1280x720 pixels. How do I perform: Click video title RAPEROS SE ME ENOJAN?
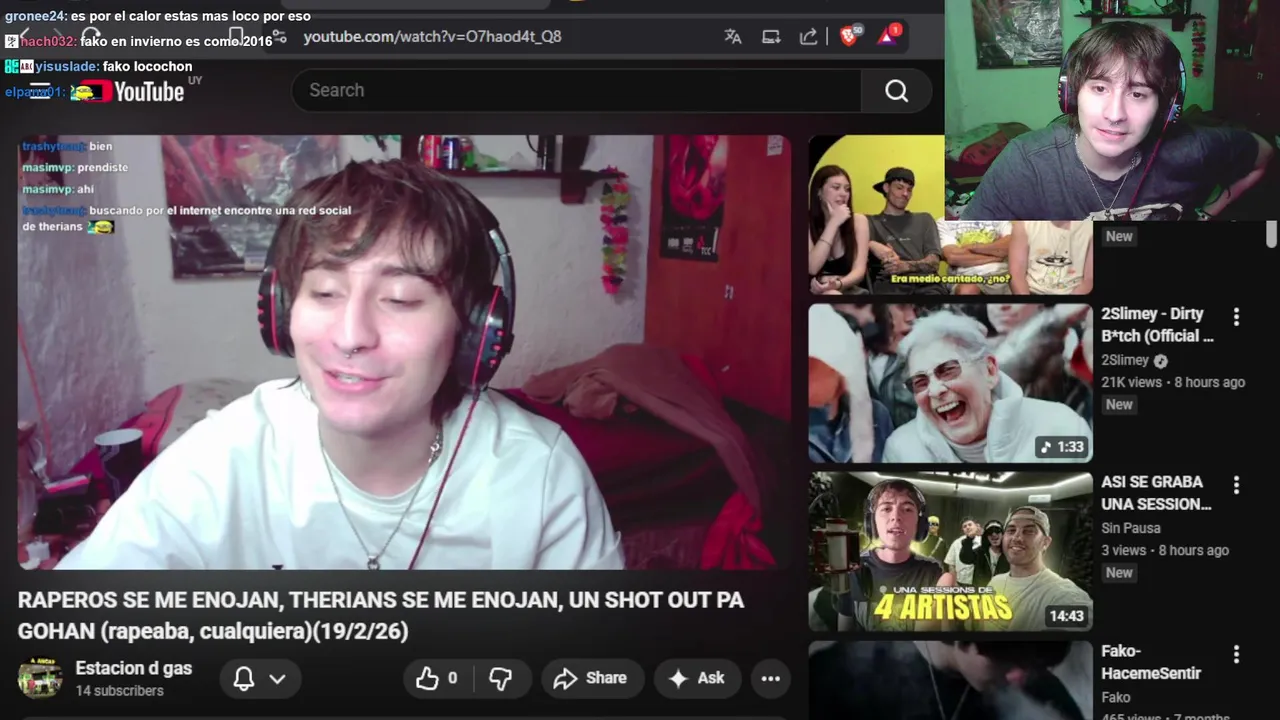tap(381, 615)
